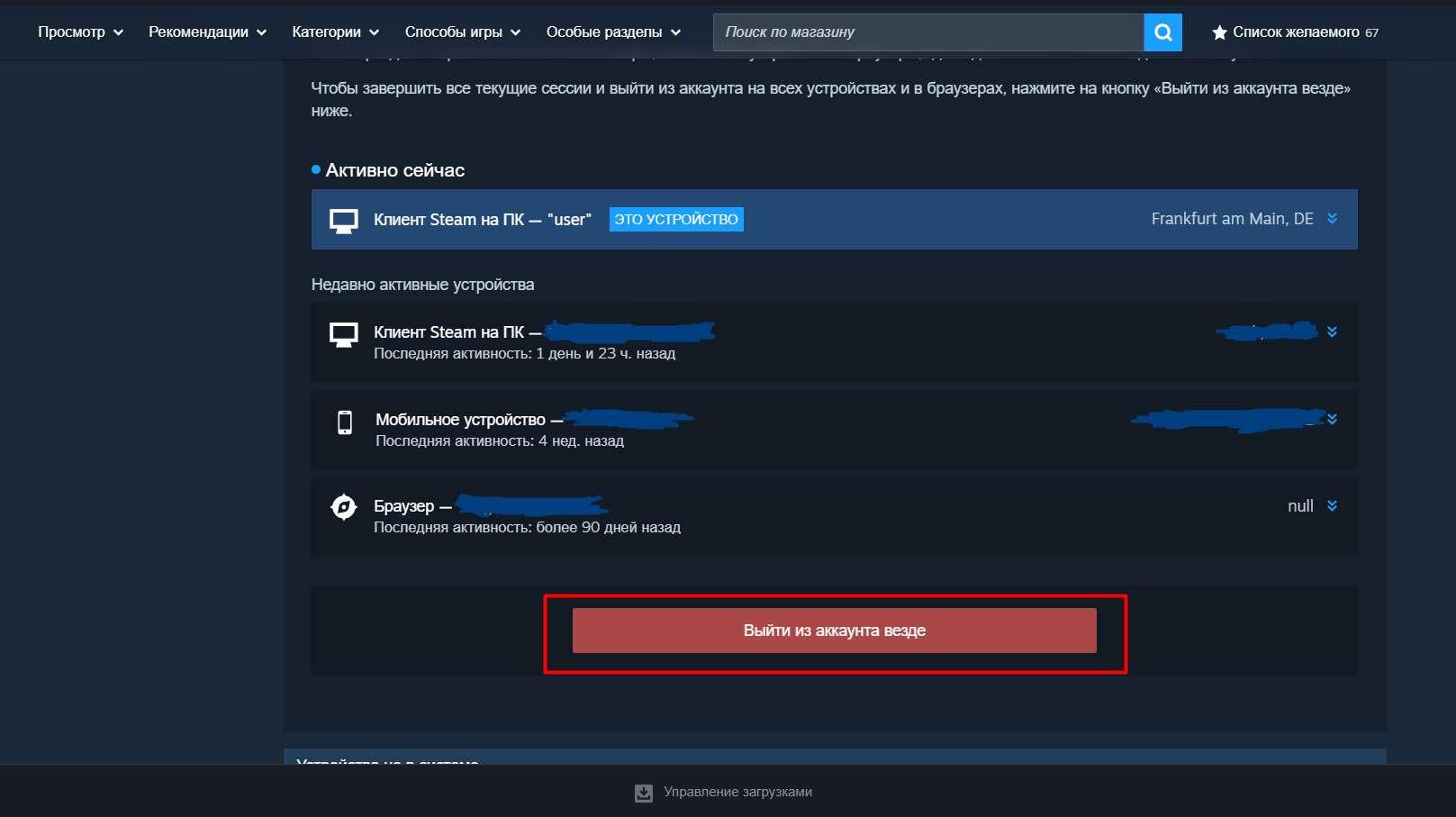
Task: Click the Frankfurt am Main, DE location text
Action: (1233, 219)
